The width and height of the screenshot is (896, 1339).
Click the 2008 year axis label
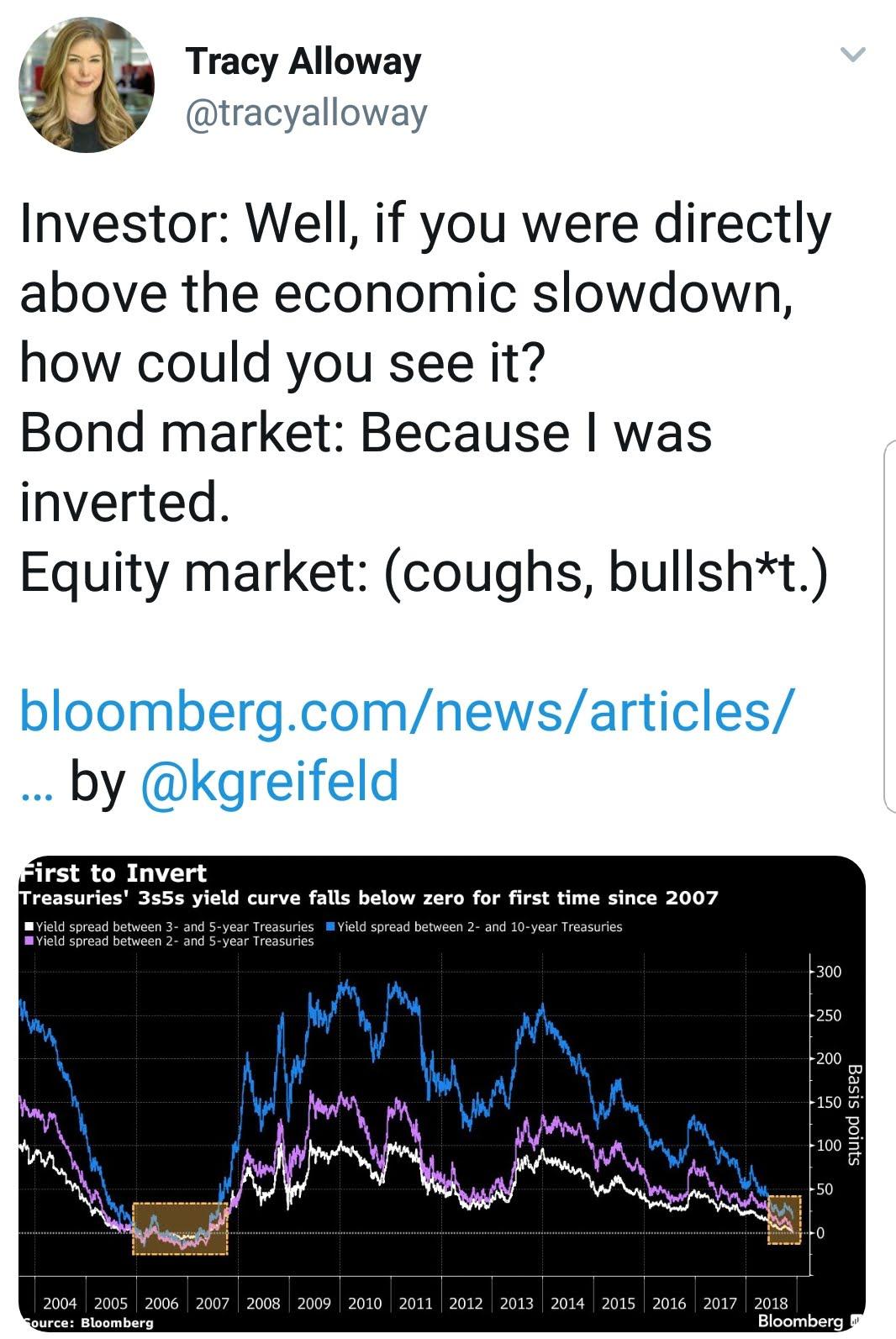[263, 1304]
